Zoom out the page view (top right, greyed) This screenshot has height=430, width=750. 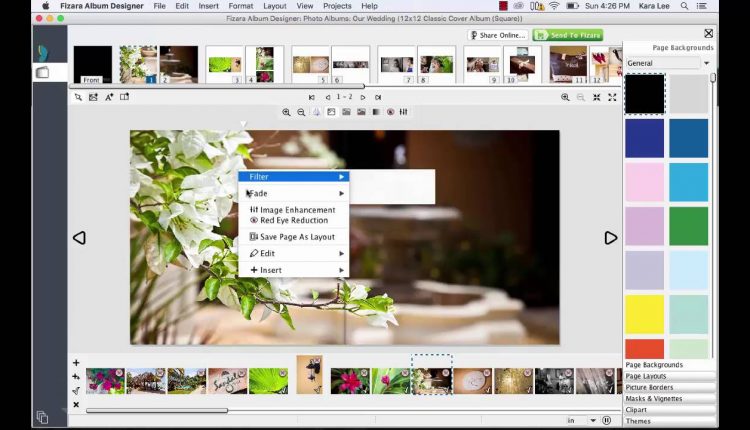[581, 97]
